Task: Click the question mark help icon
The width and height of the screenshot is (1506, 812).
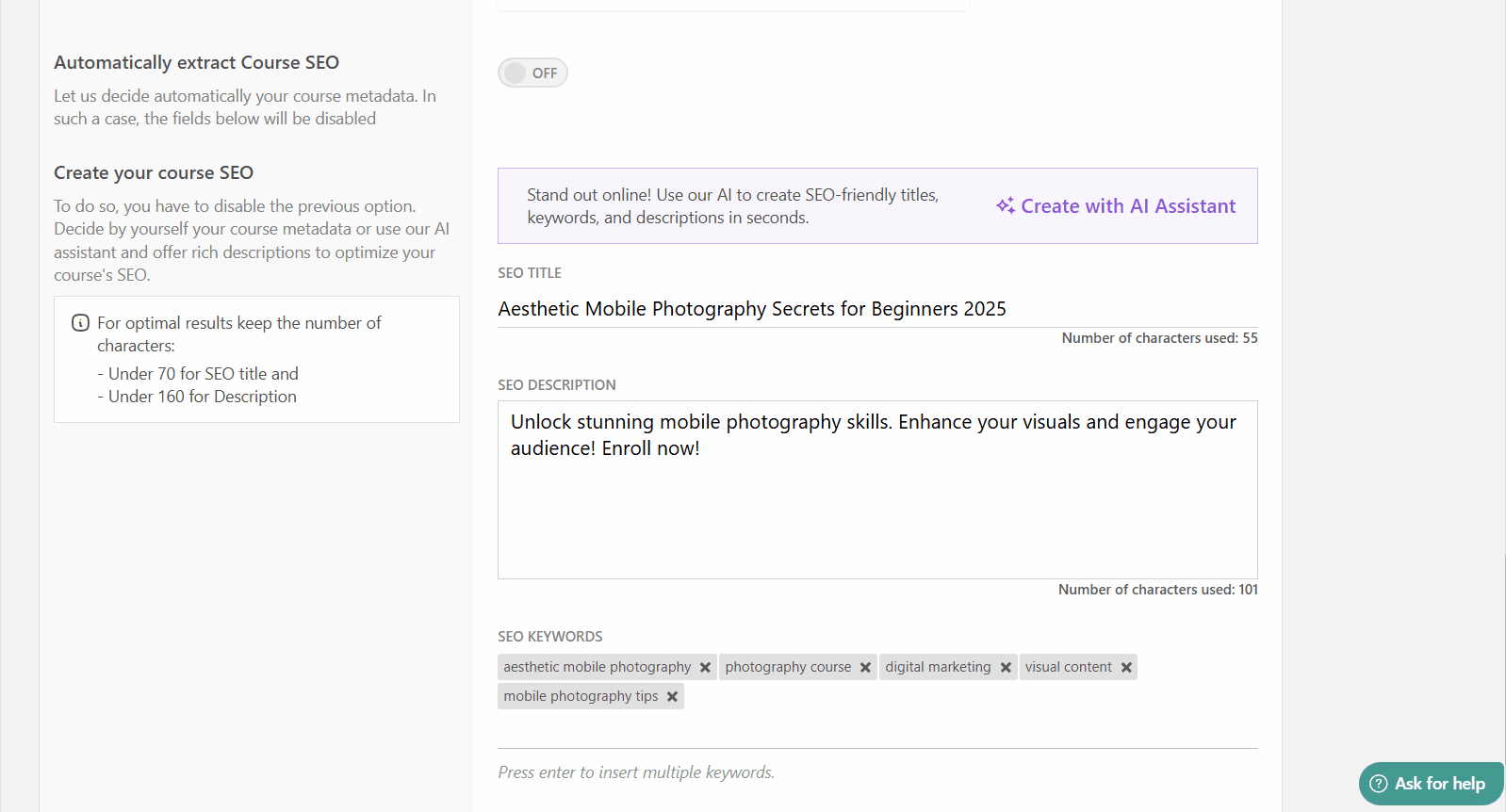Action: pyautogui.click(x=1379, y=784)
